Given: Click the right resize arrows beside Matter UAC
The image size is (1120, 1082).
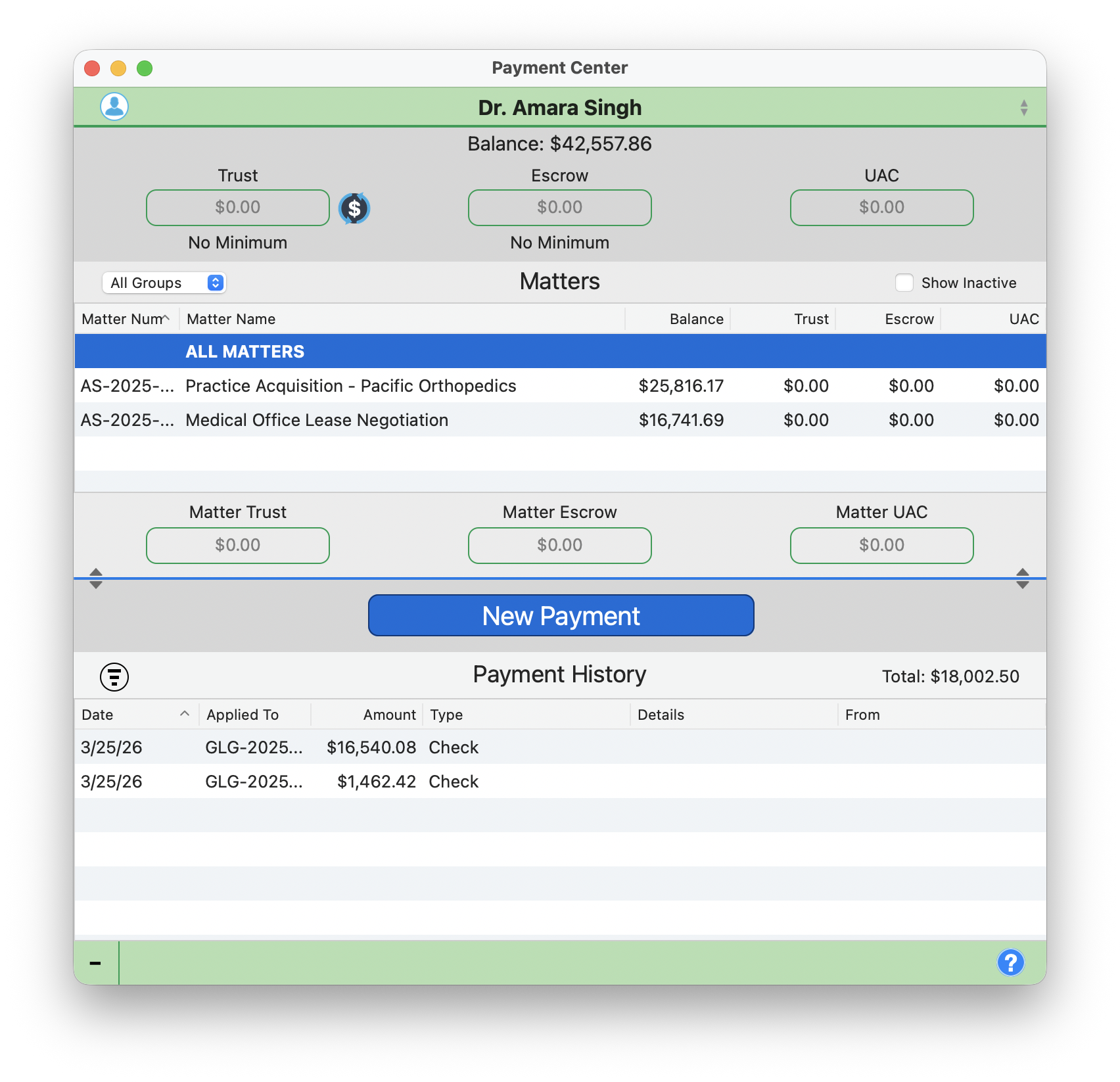Looking at the screenshot, I should (1023, 579).
